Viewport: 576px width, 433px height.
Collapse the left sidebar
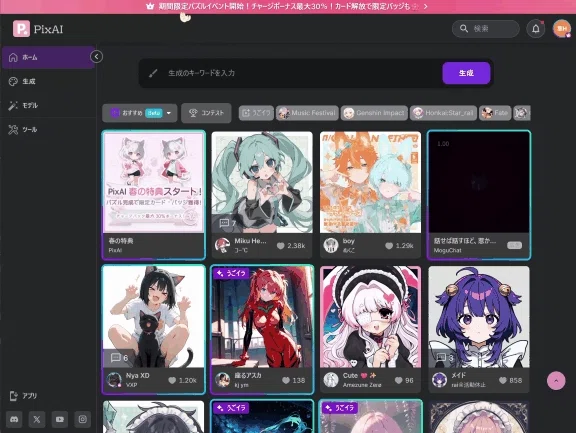[x=96, y=57]
